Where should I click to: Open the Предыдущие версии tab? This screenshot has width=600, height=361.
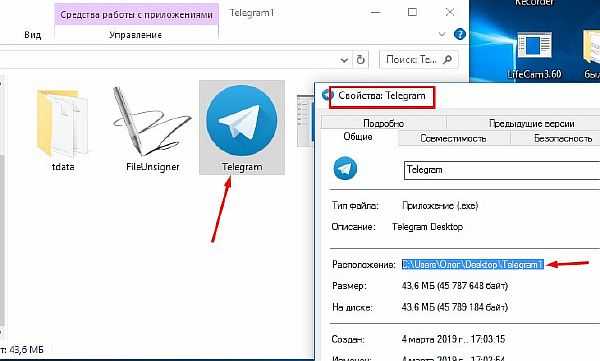pyautogui.click(x=531, y=123)
